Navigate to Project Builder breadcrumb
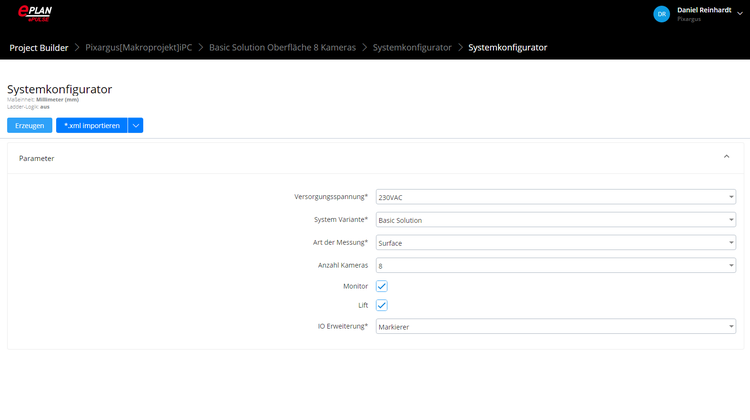This screenshot has height=420, width=750. tap(38, 47)
